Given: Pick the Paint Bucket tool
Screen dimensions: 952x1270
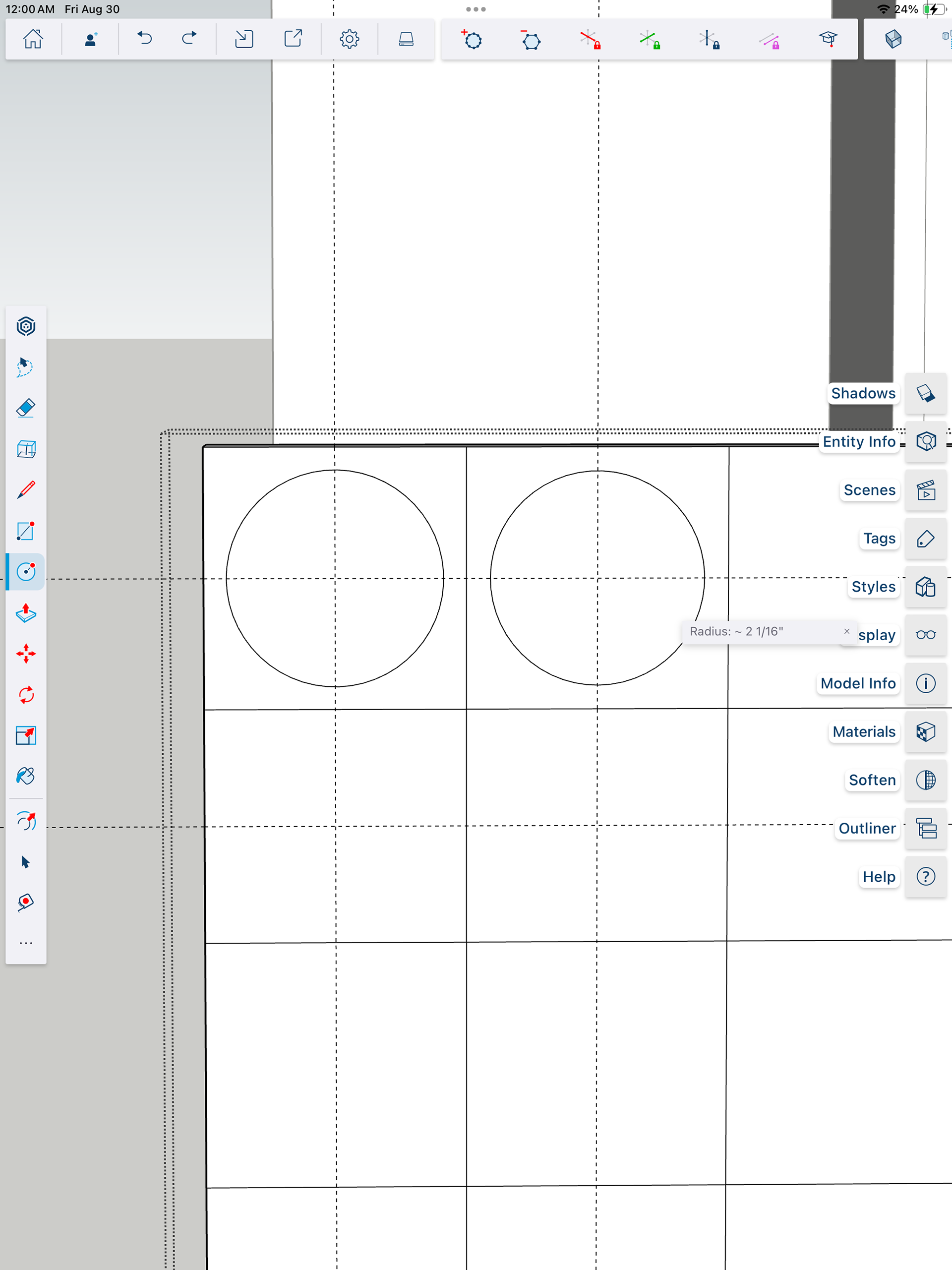Looking at the screenshot, I should click(x=26, y=776).
